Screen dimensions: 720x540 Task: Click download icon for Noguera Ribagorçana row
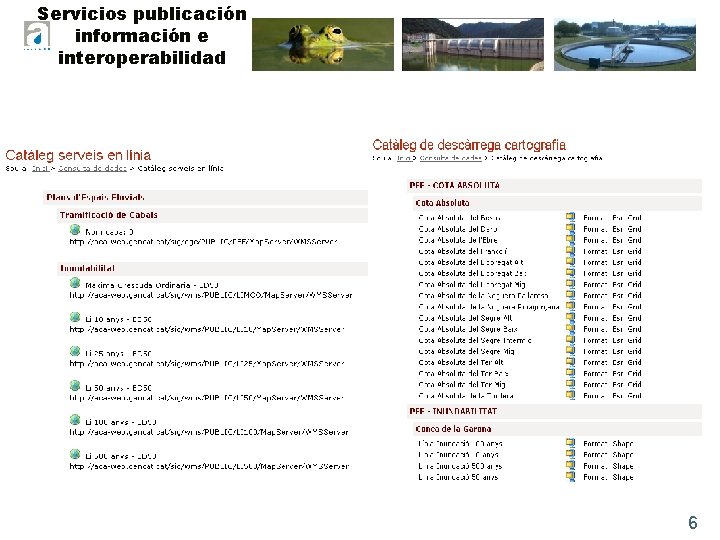click(x=570, y=306)
